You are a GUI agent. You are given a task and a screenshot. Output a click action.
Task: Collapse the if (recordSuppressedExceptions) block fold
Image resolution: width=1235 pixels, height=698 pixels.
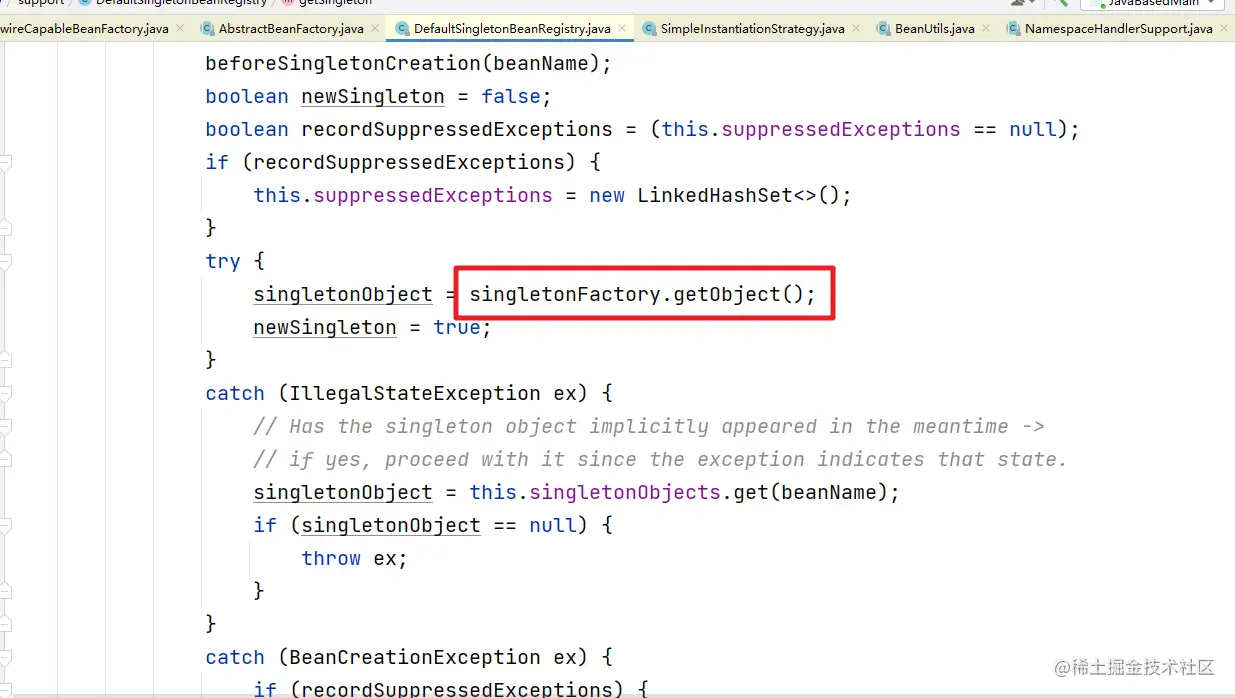[x=5, y=162]
